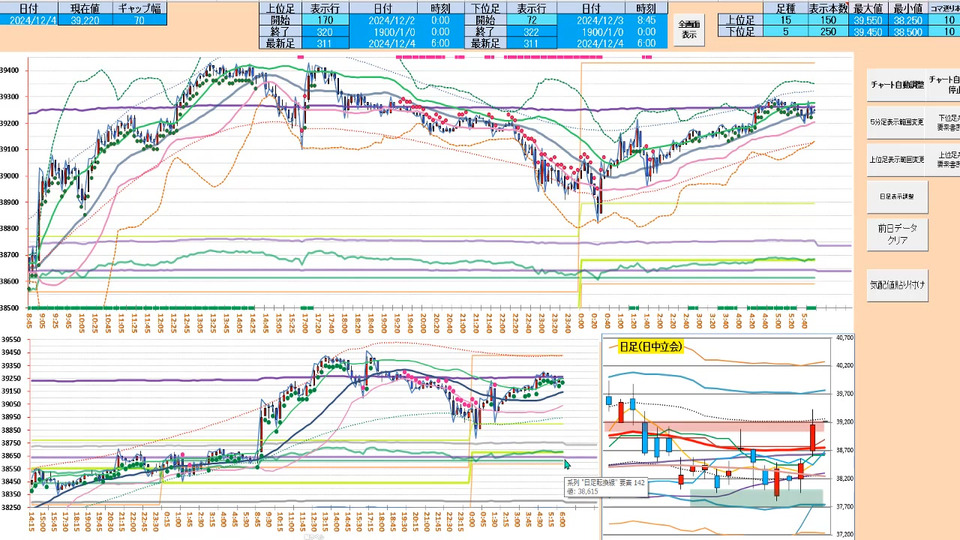This screenshot has height=540, width=960.
Task: Click the 40,700 axis label on daily chart
Action: click(x=844, y=337)
